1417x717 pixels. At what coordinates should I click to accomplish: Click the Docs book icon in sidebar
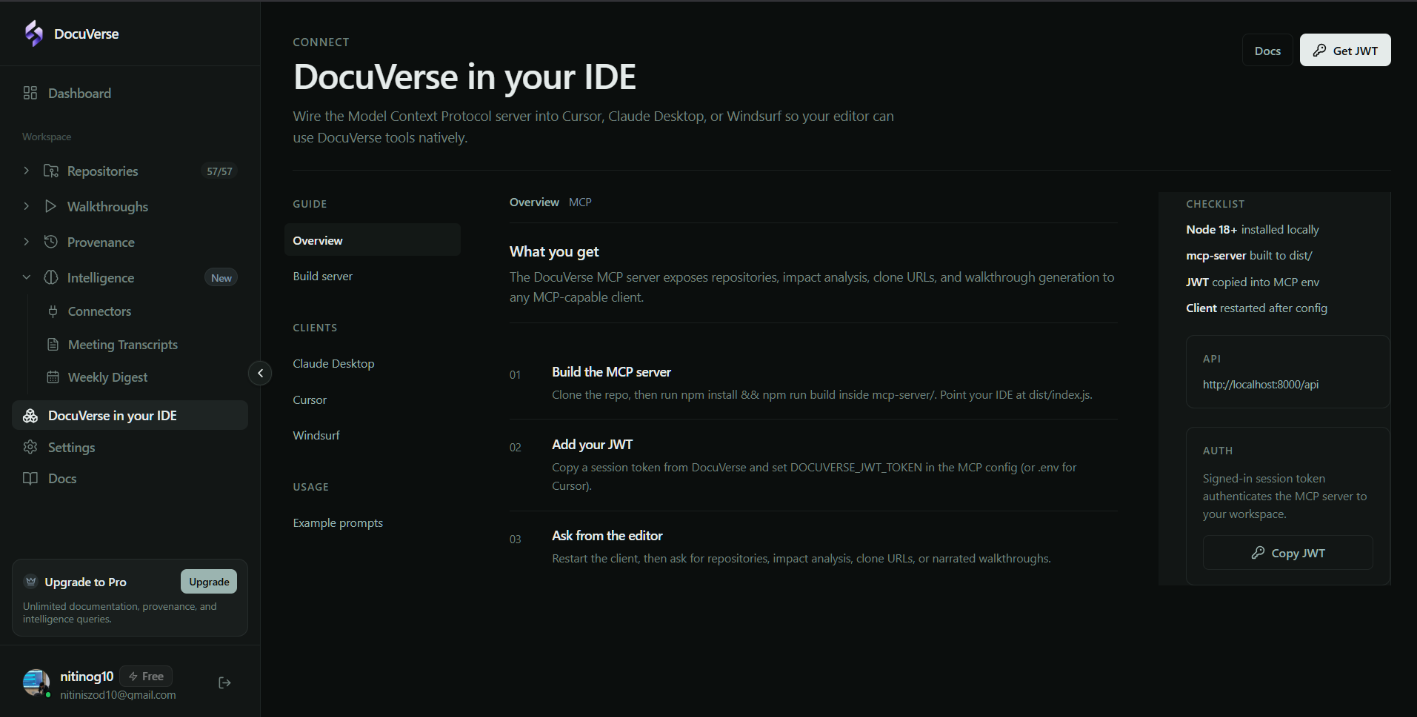[x=30, y=478]
